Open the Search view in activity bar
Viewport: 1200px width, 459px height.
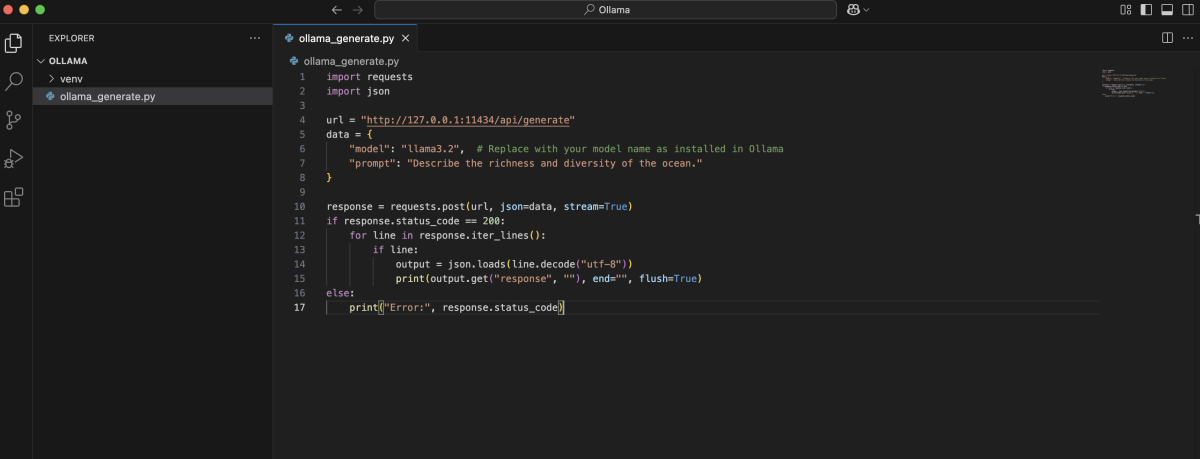click(14, 82)
